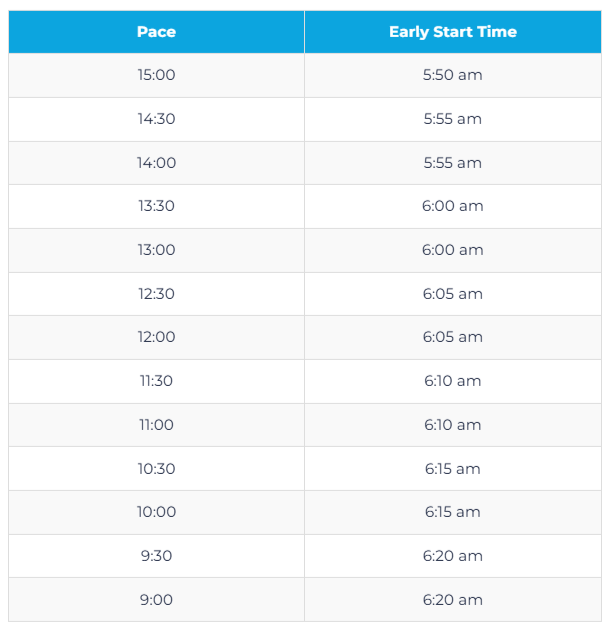614x631 pixels.
Task: Click the Early Start Time header
Action: click(453, 32)
